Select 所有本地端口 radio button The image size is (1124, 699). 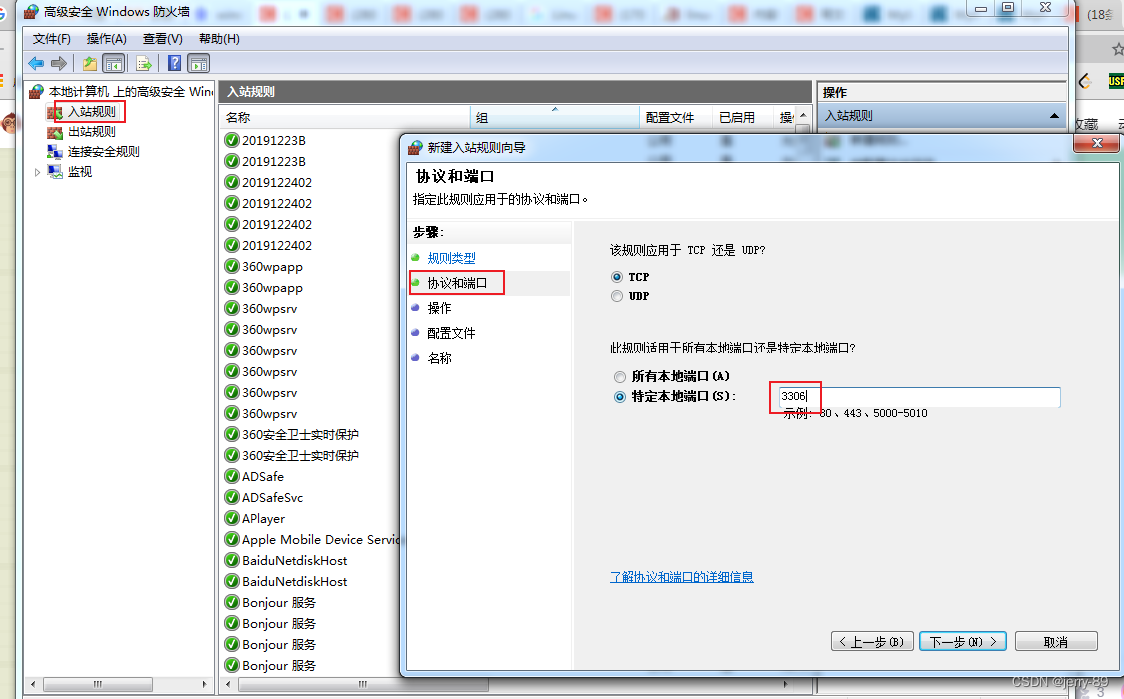click(619, 376)
